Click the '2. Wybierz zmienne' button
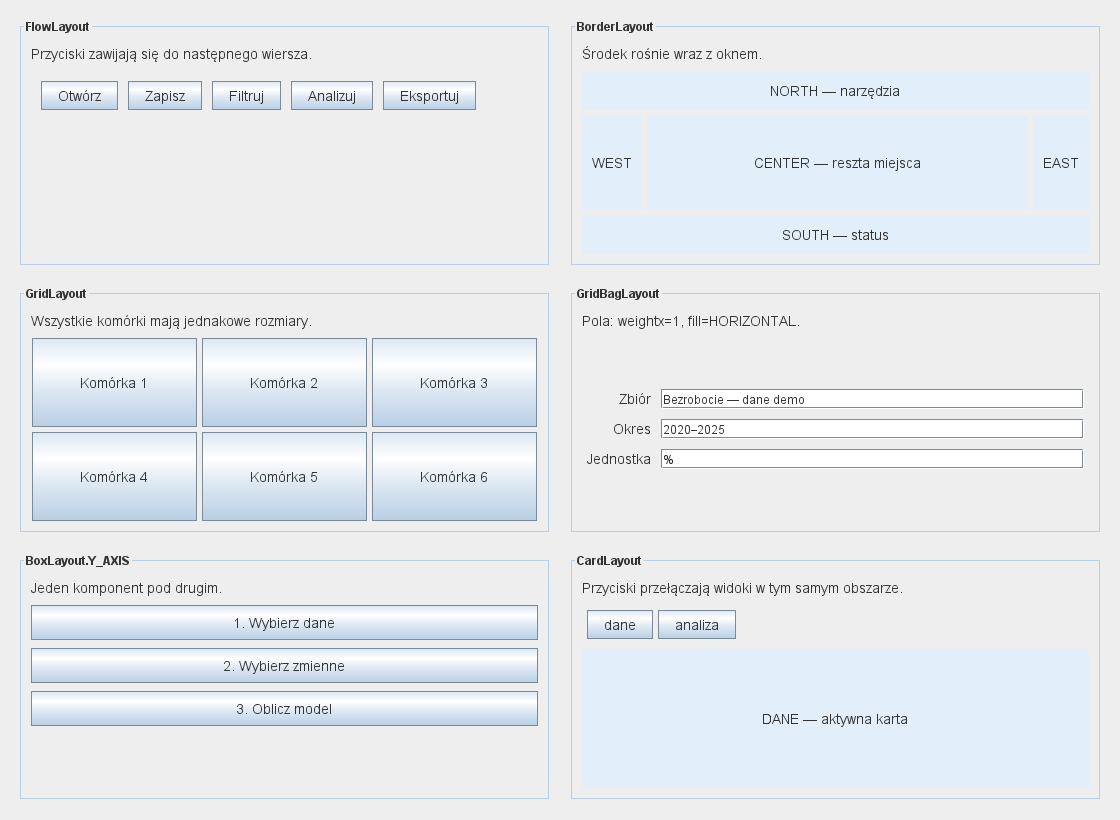This screenshot has height=820, width=1120. (x=284, y=666)
